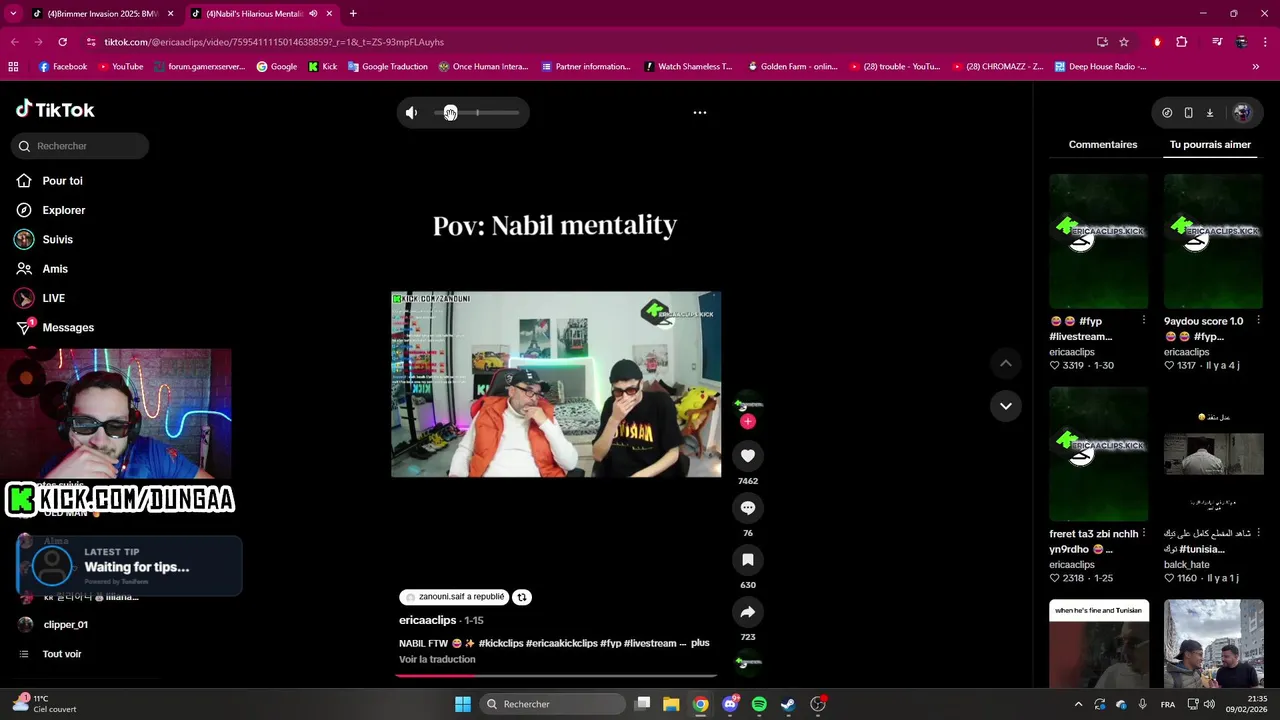
Task: Open 9aydou score 1.0 video thumbnail
Action: 1213,241
